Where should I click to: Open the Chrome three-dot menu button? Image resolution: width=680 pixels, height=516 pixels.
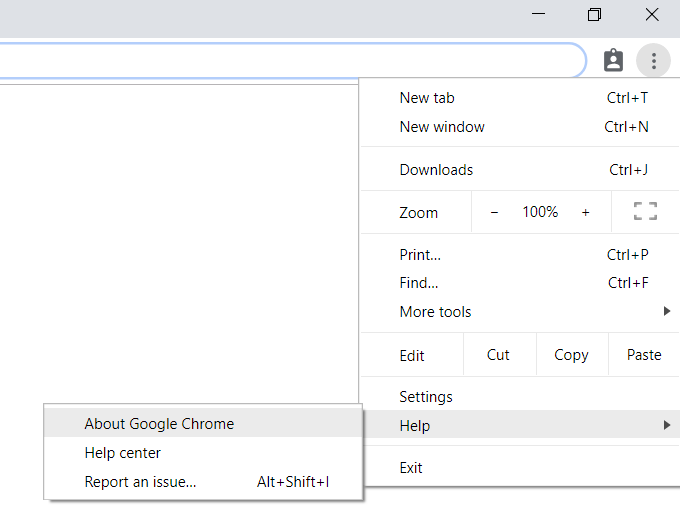click(653, 61)
